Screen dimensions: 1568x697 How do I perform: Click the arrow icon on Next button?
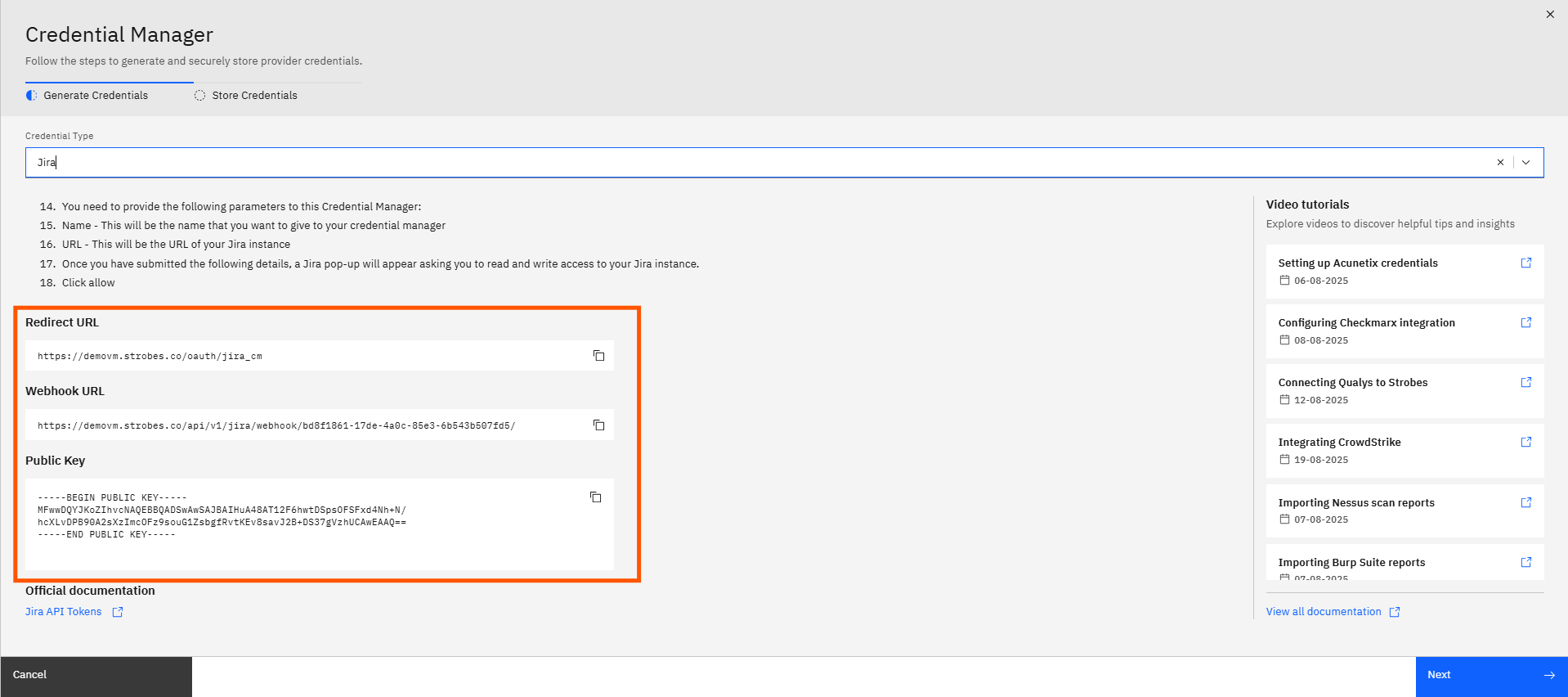(1549, 675)
